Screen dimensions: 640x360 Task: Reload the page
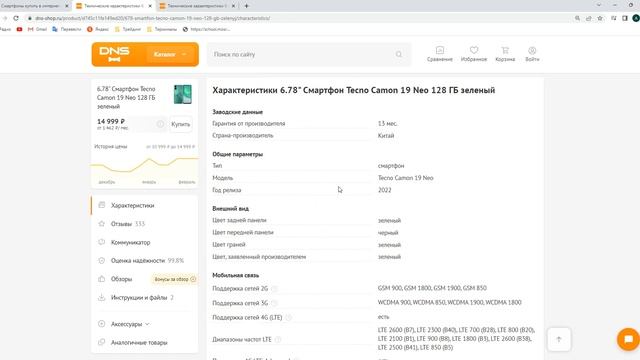point(16,18)
